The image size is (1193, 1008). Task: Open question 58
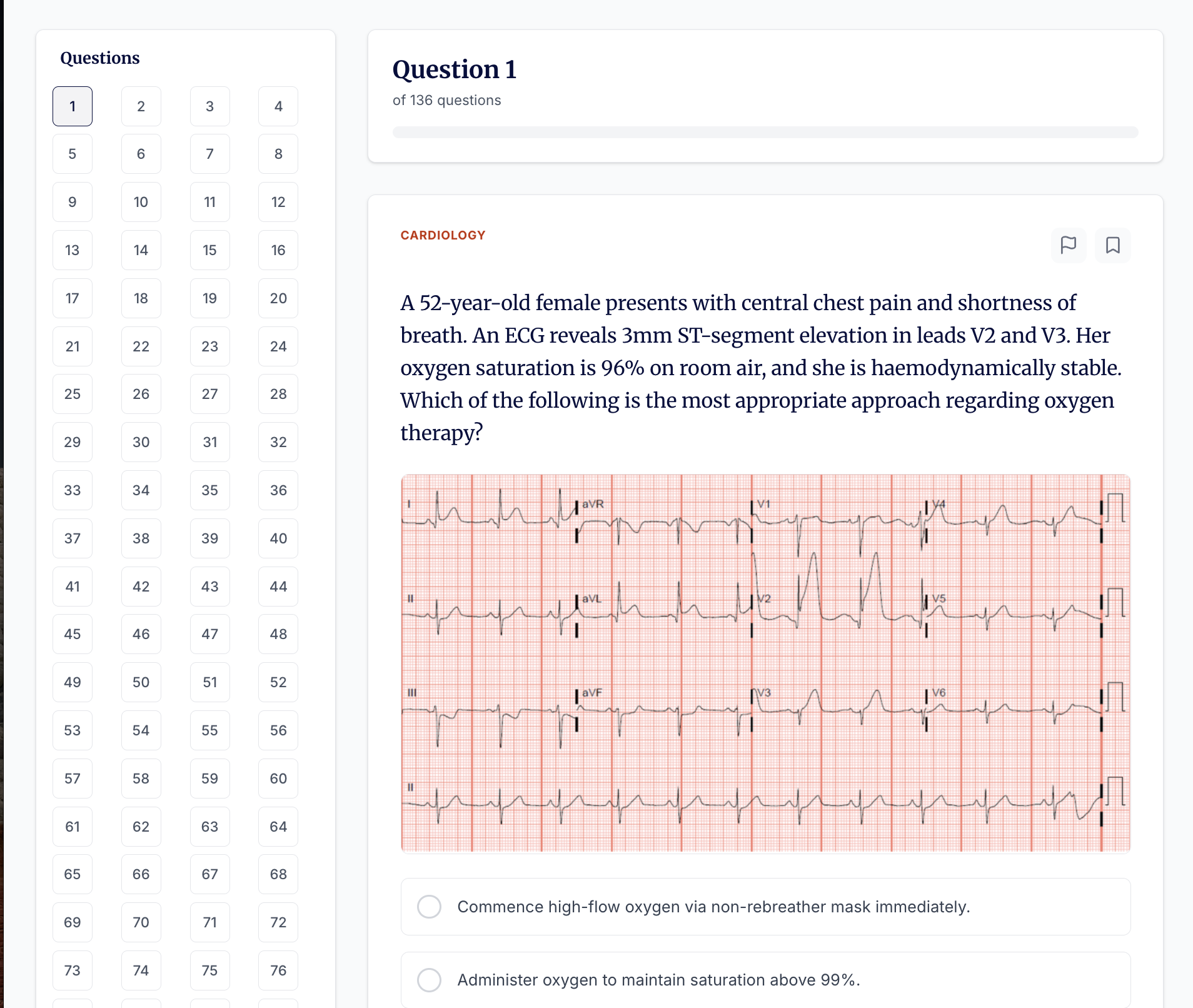point(141,779)
